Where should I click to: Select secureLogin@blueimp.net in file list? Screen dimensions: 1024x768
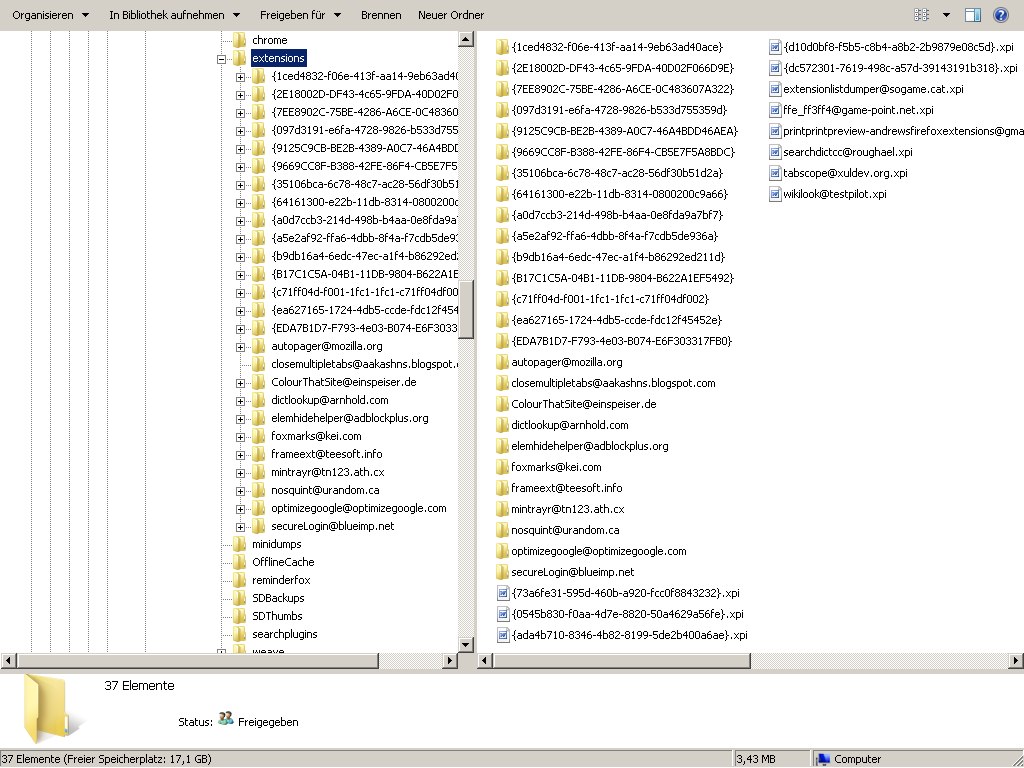pos(573,572)
